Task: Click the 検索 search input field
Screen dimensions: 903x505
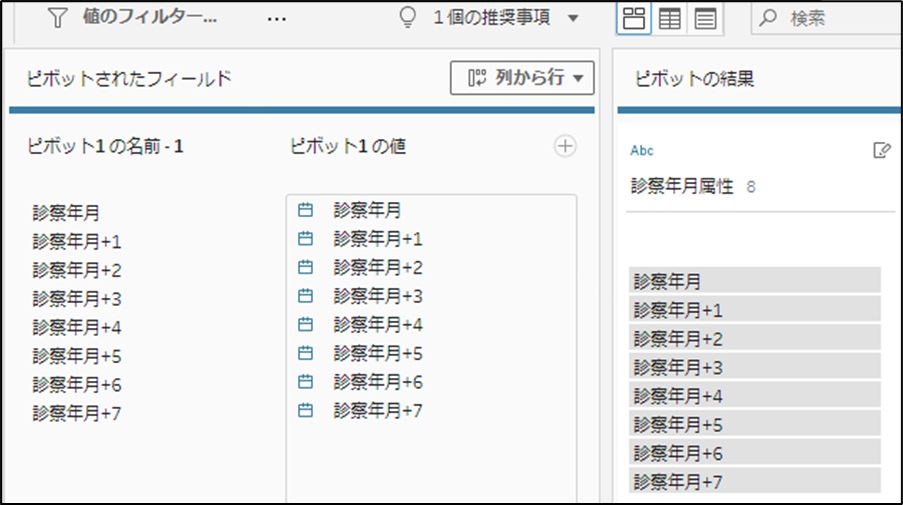Action: 840,18
